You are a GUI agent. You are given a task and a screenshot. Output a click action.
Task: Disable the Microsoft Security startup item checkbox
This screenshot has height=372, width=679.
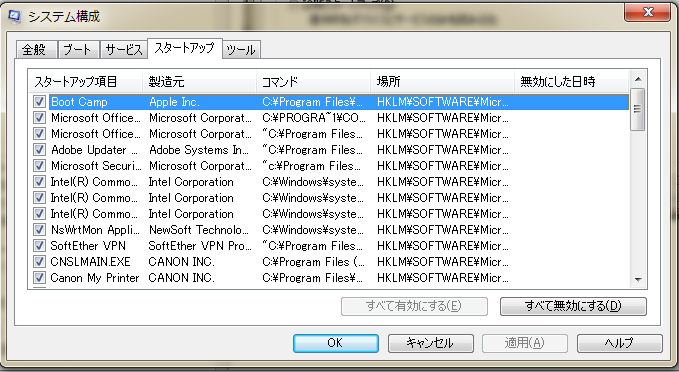click(x=39, y=166)
